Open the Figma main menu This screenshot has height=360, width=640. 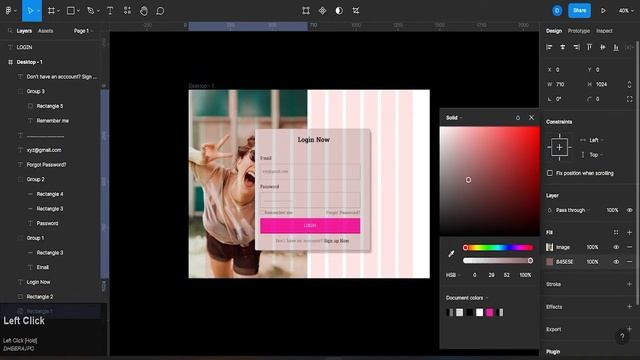[x=9, y=11]
